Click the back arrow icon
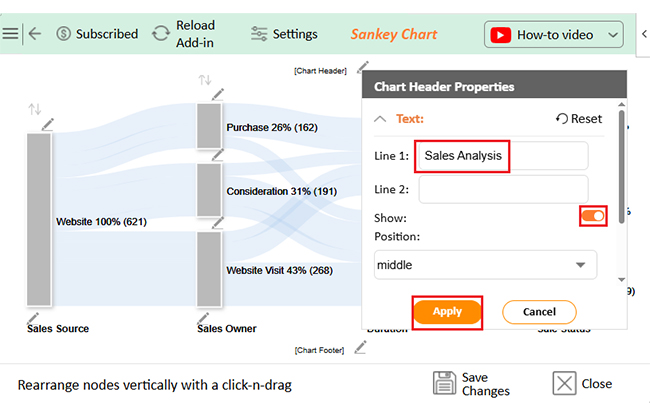The image size is (650, 416). (x=35, y=33)
